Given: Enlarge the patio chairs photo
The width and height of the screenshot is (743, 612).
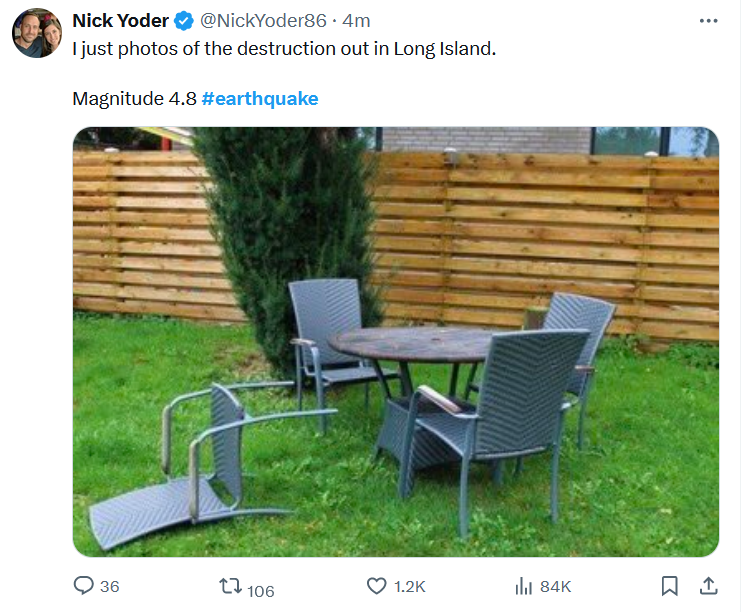Looking at the screenshot, I should [396, 341].
